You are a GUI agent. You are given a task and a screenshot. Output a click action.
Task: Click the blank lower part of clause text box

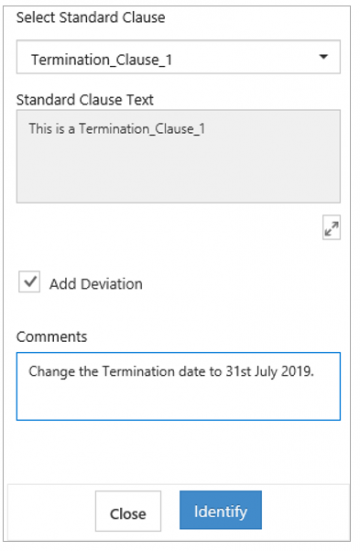point(178,170)
